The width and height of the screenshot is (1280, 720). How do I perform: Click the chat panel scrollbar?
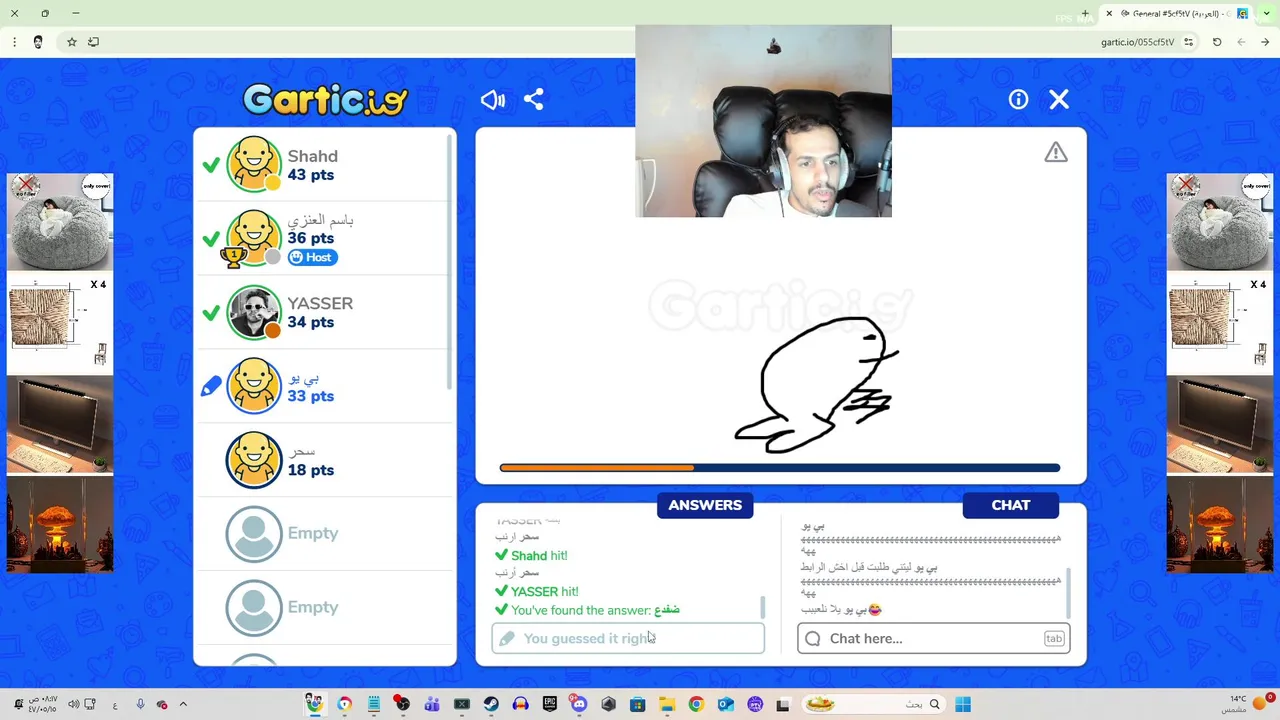click(1069, 593)
